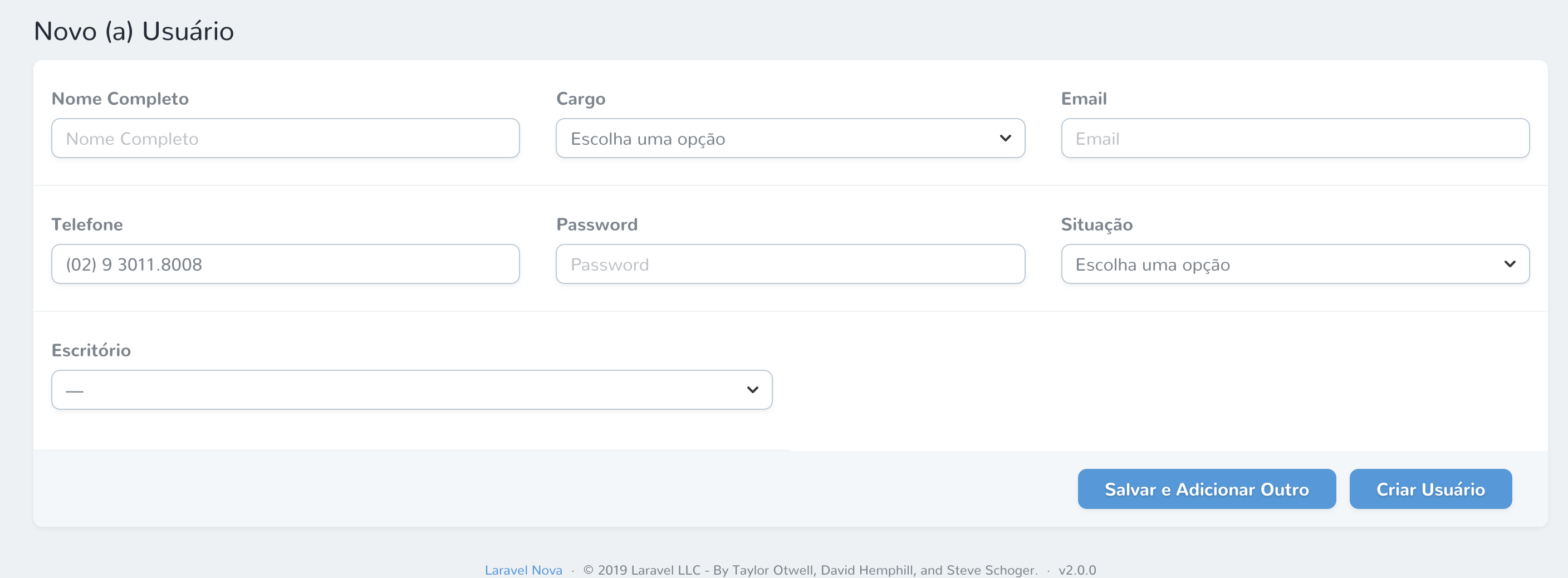Click the Situação field label

pos(1097,224)
